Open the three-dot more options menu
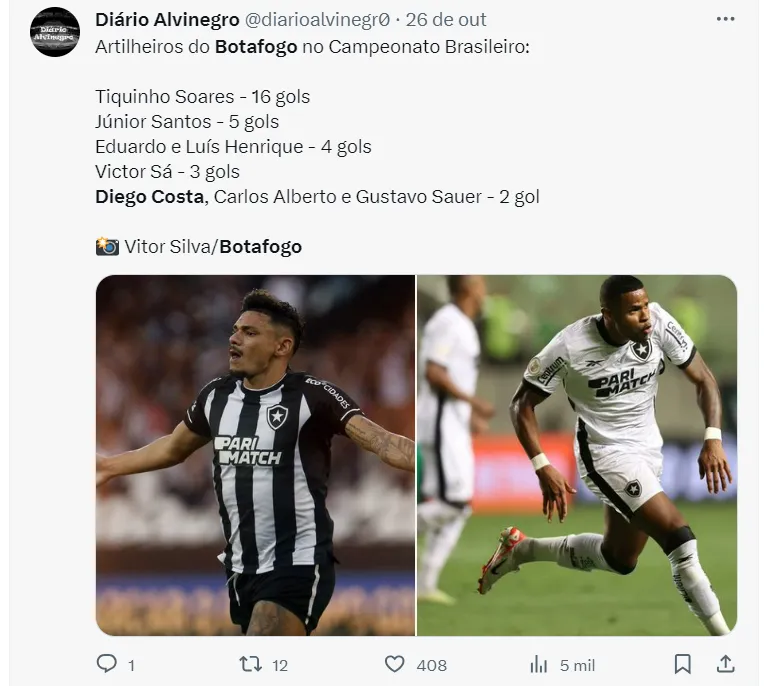Screen dimensions: 767x686 pos(726,19)
